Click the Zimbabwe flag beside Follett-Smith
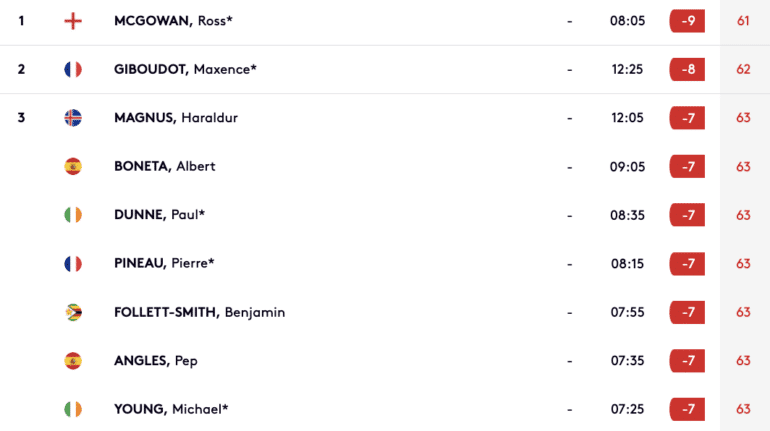770x431 pixels. [x=73, y=312]
